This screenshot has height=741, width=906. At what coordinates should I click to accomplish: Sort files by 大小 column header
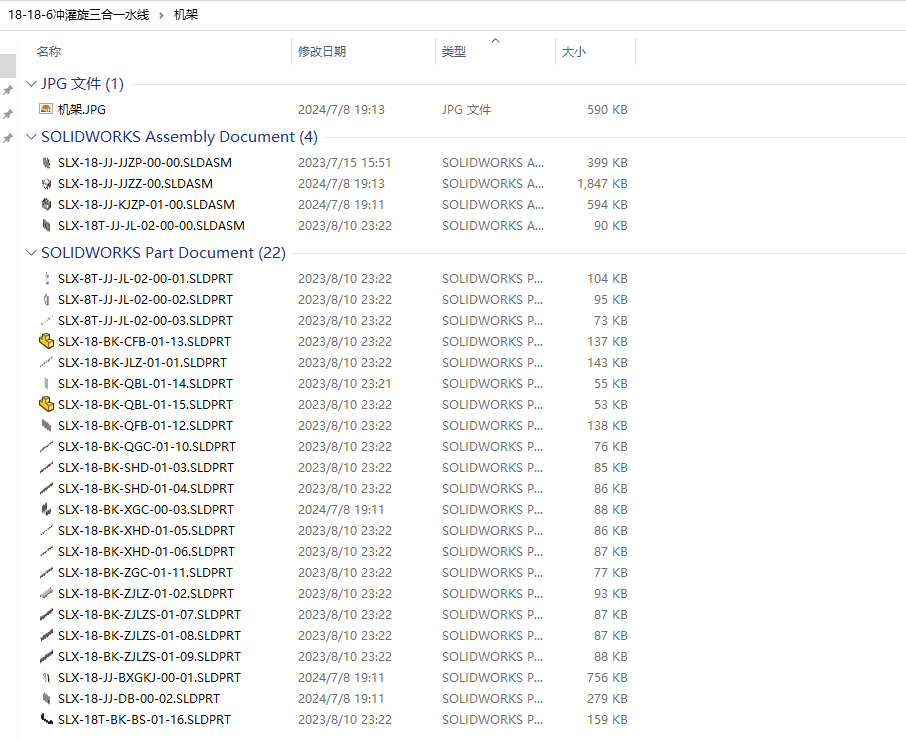point(574,51)
